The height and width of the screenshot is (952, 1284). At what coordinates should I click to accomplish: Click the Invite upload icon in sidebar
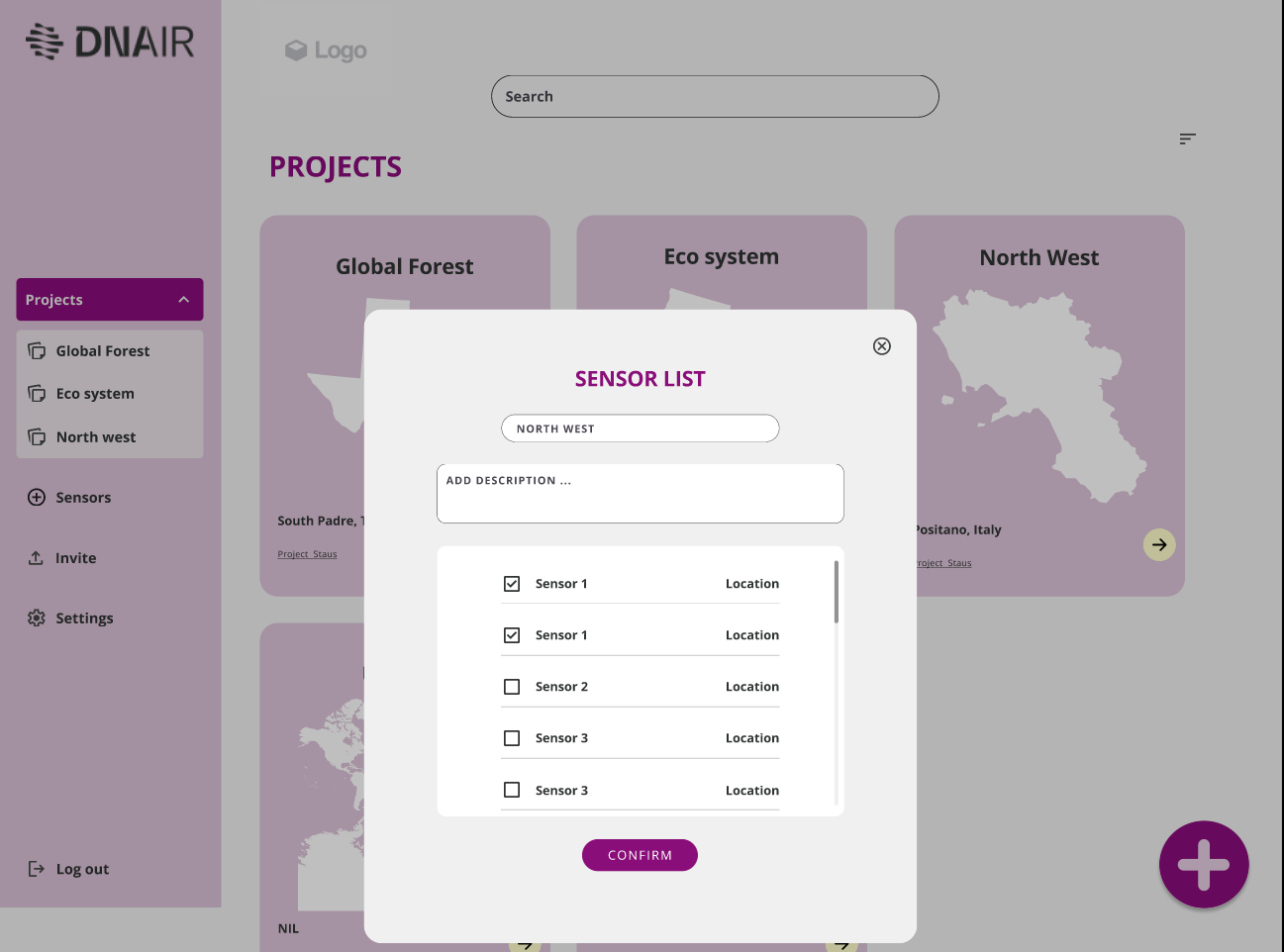tap(37, 558)
